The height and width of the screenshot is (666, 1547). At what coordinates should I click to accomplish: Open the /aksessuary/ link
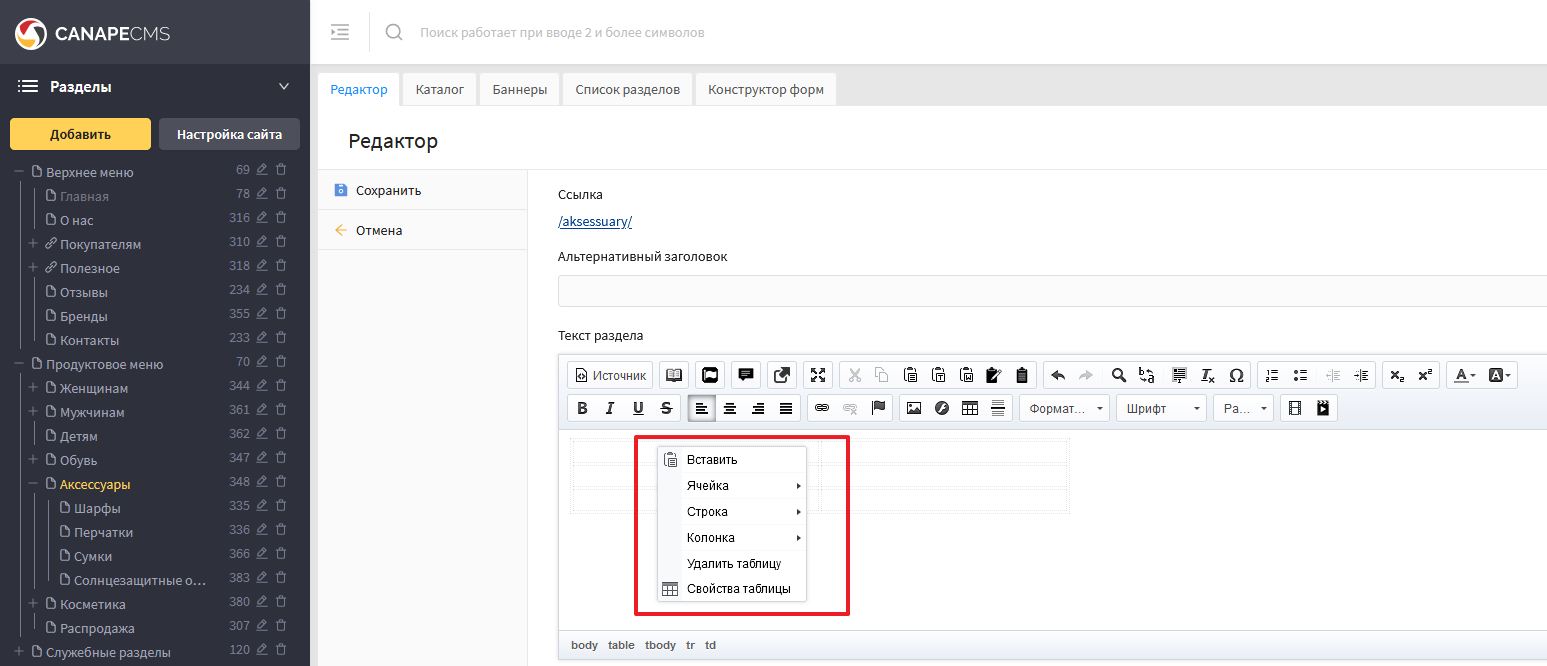tap(595, 222)
